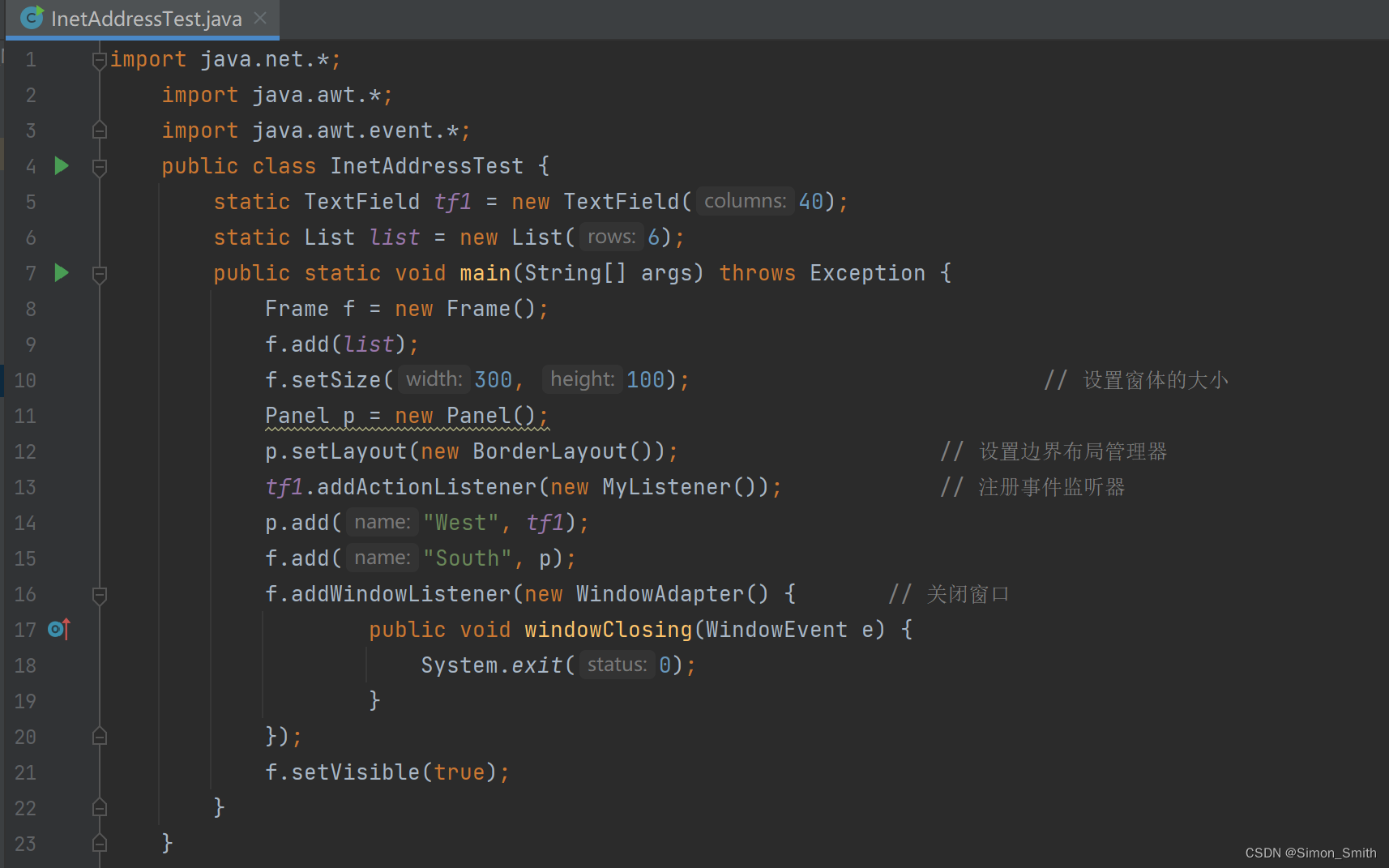Screen dimensions: 1389x868
Task: Click the rows inlay hint on the List line
Action: click(611, 236)
